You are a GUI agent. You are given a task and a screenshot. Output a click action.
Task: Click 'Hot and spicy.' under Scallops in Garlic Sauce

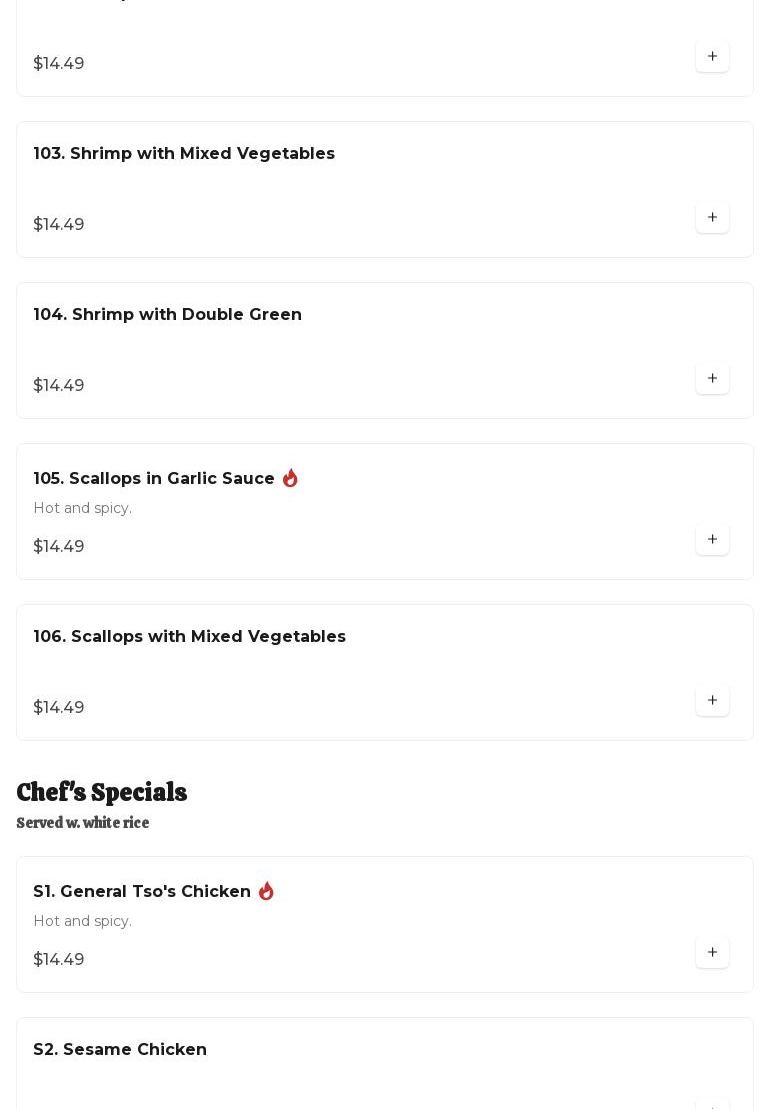pos(83,508)
